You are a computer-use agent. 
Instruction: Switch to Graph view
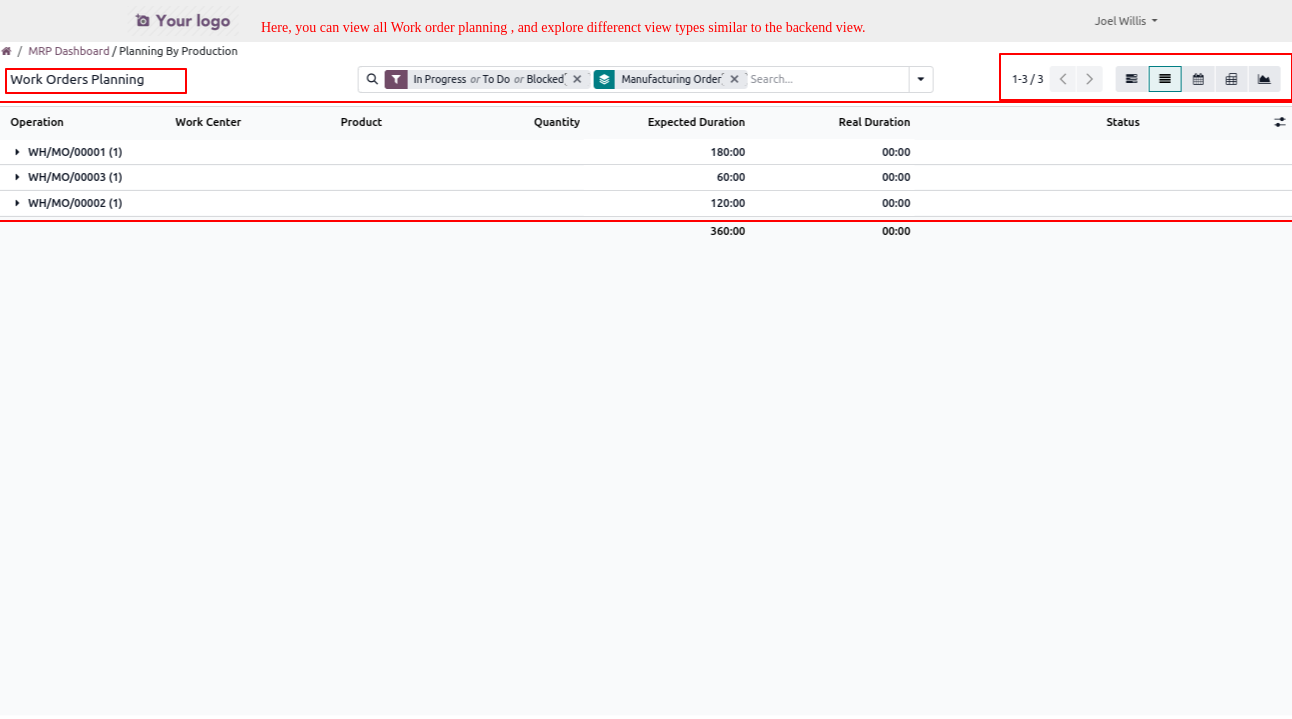pos(1264,79)
